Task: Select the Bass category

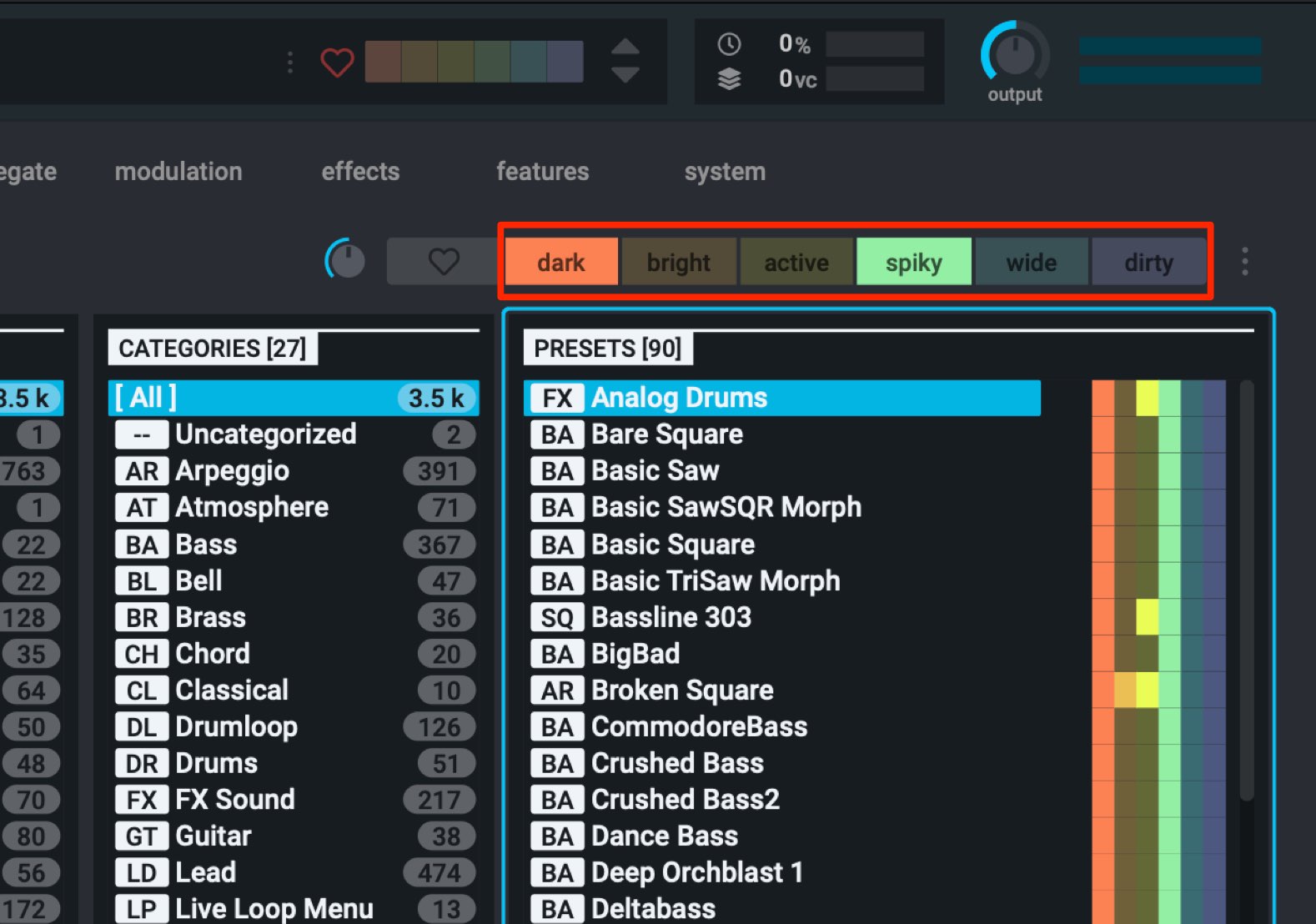Action: 294,545
